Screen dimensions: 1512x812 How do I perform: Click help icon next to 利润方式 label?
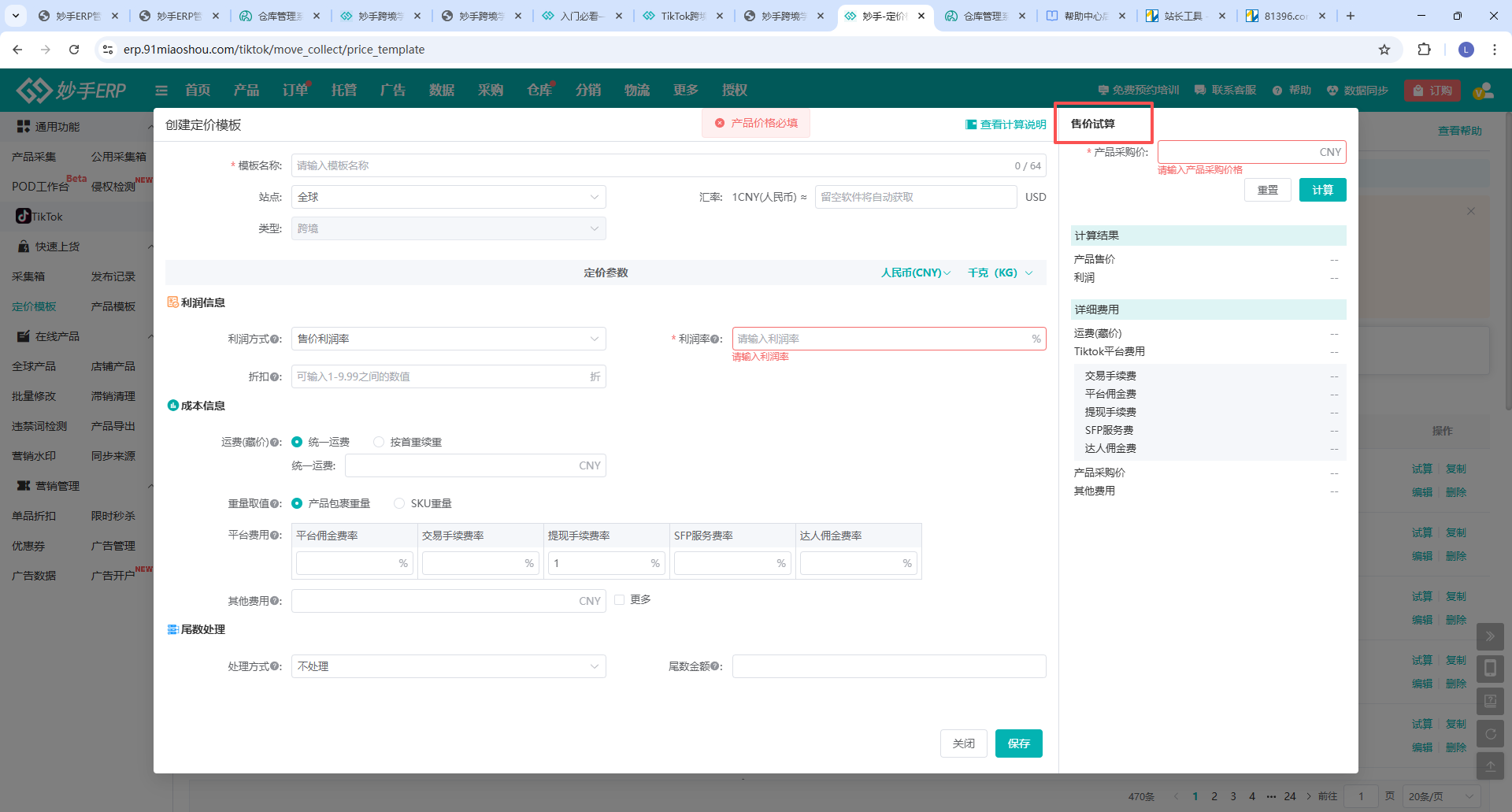click(x=276, y=339)
